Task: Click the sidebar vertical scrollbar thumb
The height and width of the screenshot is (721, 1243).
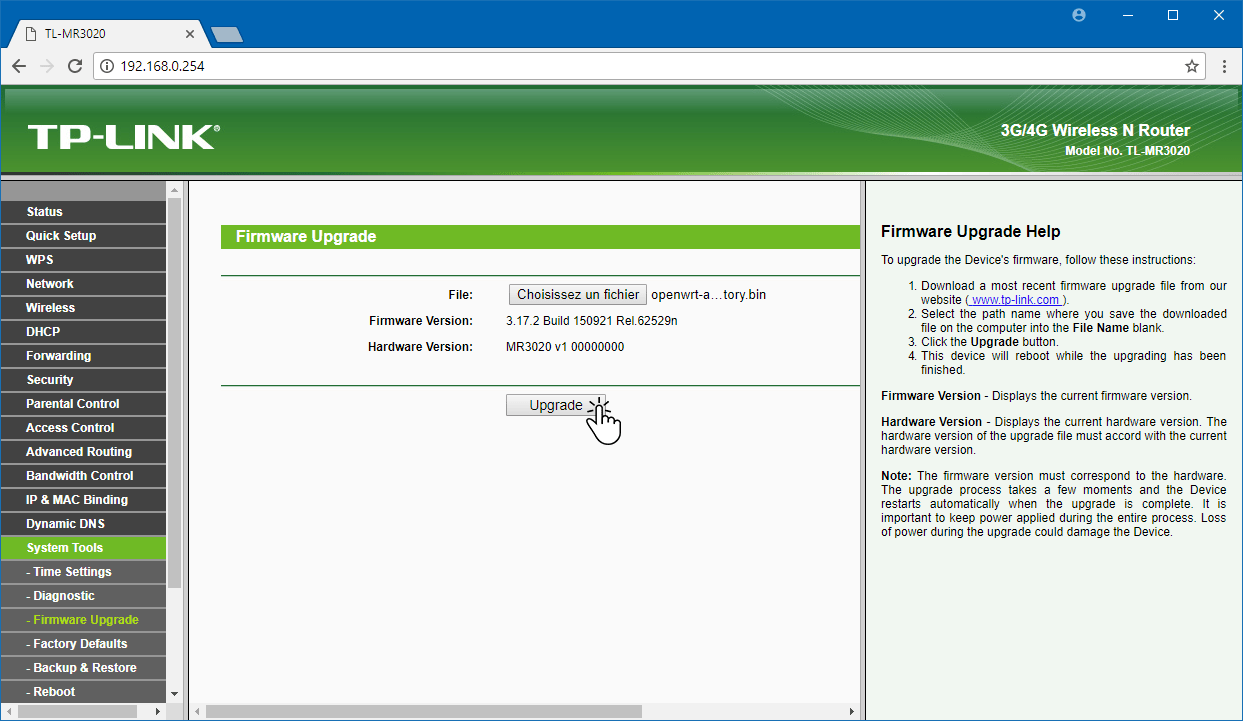Action: coord(175,392)
